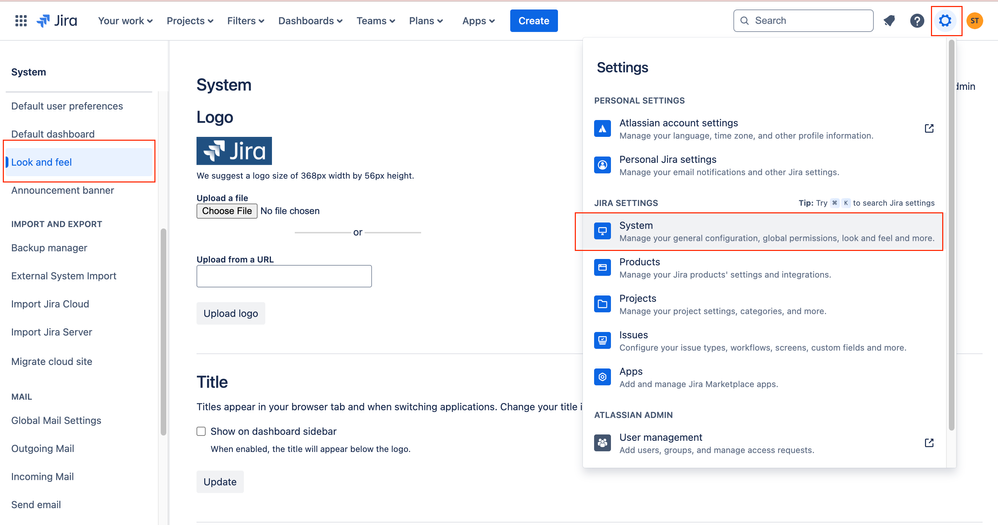Open User management in Atlassian admin
Viewport: 998px width, 525px height.
(x=763, y=443)
